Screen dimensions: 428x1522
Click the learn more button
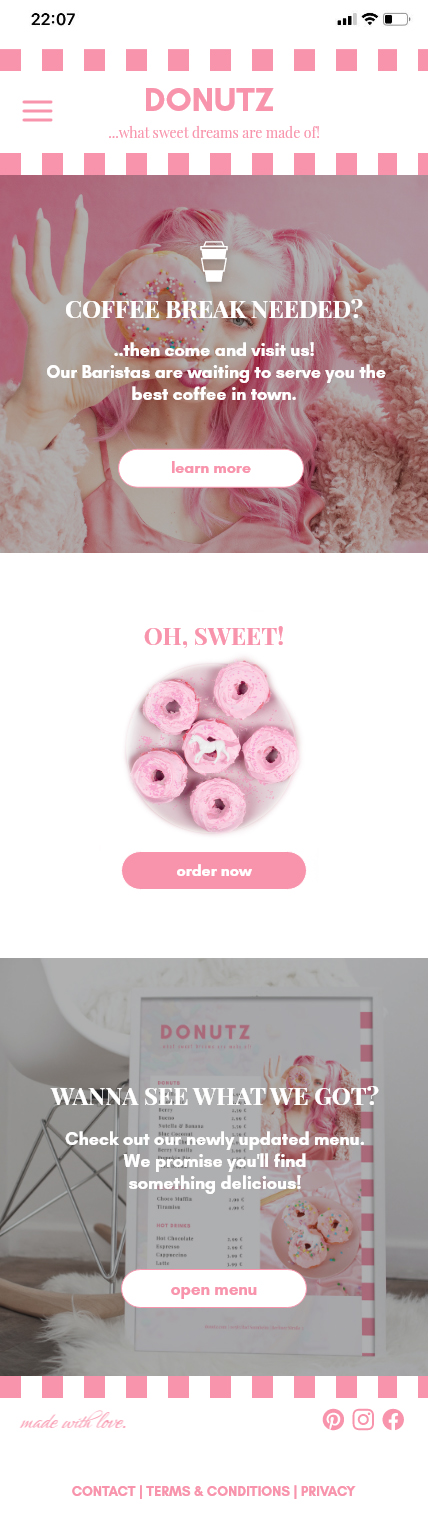click(211, 468)
